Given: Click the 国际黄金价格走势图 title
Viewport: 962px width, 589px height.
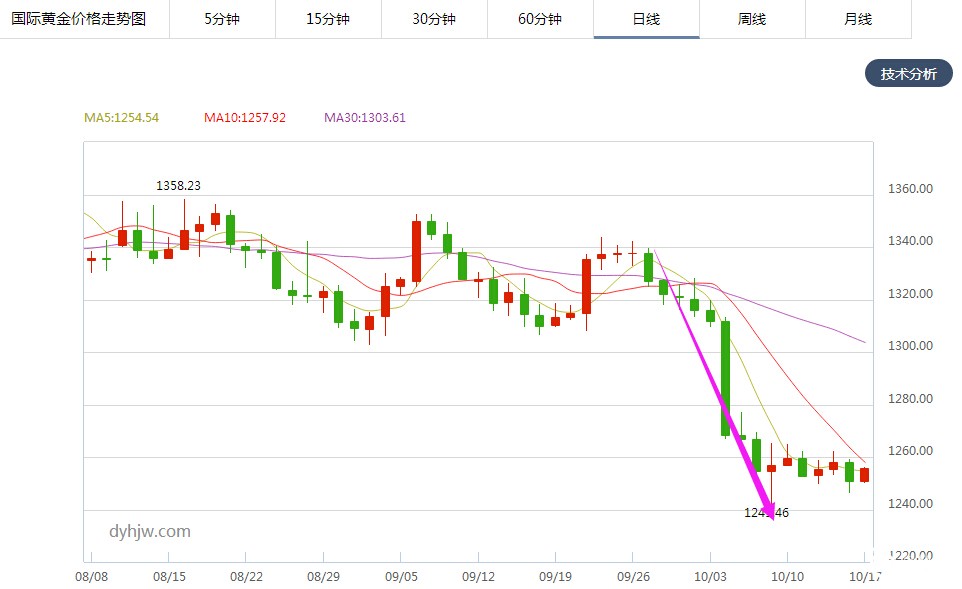Looking at the screenshot, I should (78, 19).
